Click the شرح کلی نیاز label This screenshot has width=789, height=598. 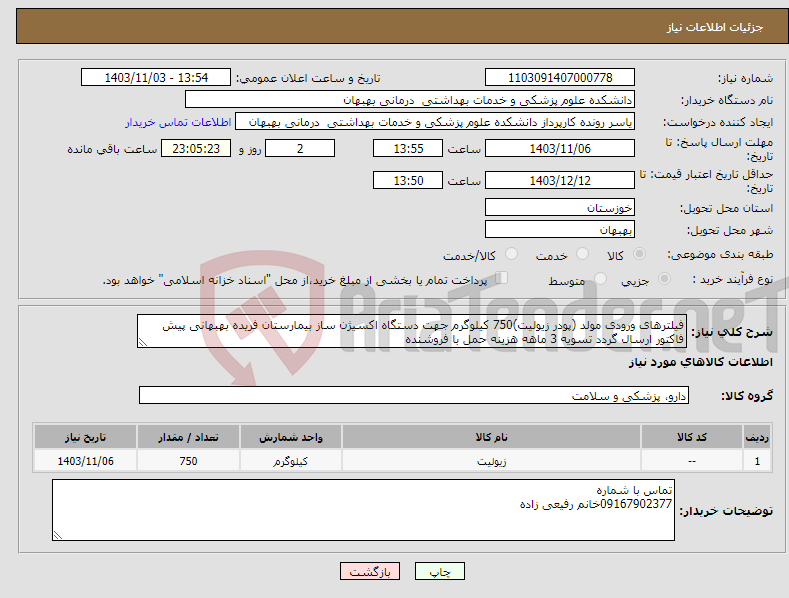pyautogui.click(x=732, y=332)
